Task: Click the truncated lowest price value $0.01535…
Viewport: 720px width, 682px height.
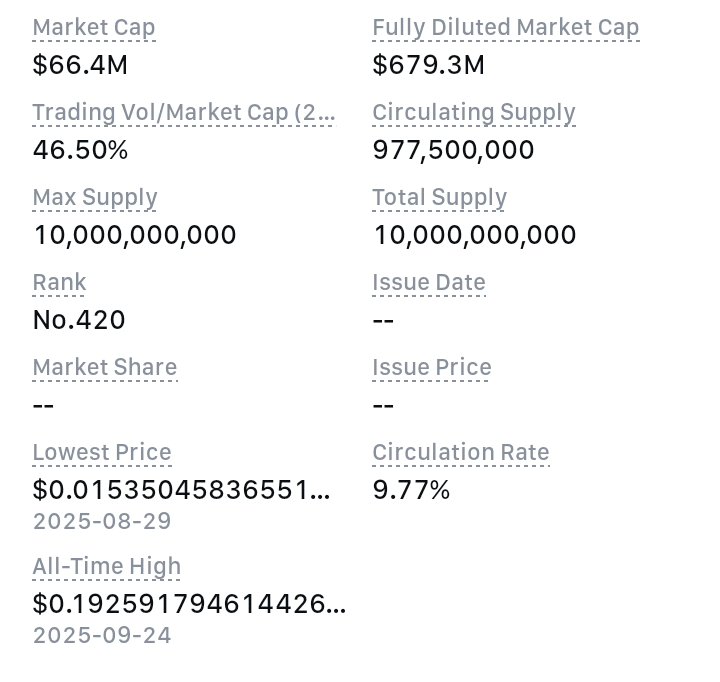Action: coord(181,490)
